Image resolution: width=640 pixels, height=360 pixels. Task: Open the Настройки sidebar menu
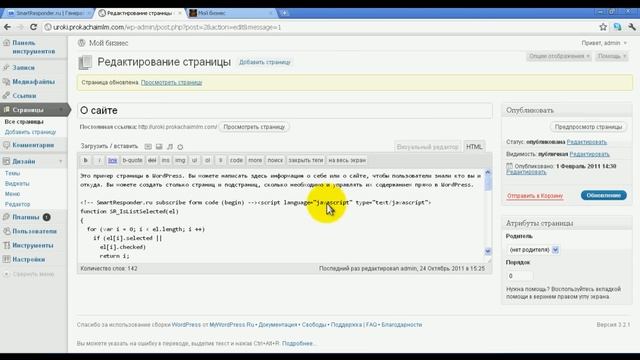(29, 260)
